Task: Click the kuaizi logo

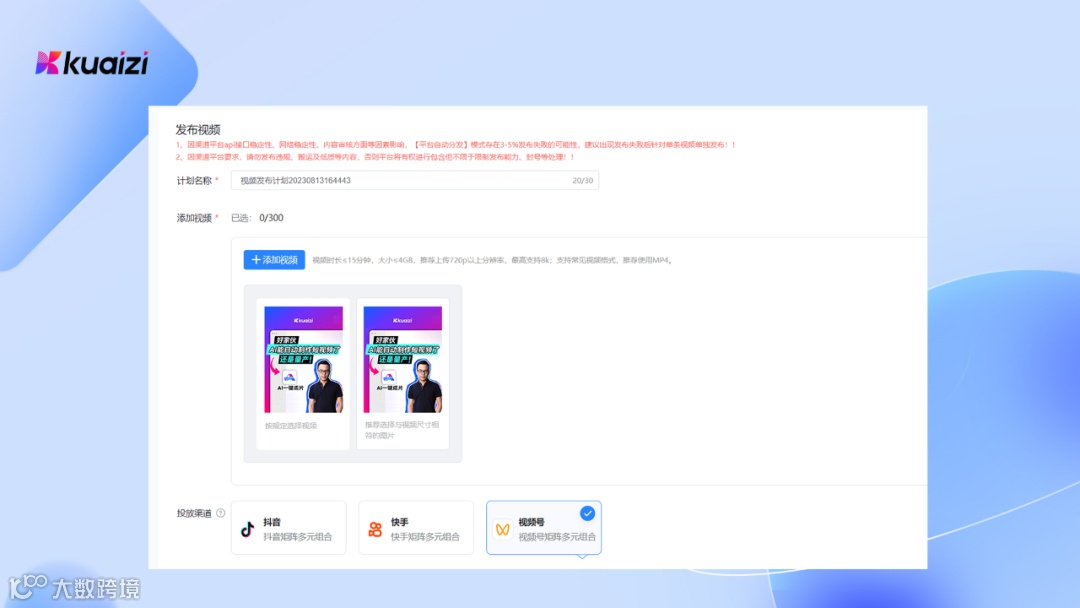Action: 92,63
